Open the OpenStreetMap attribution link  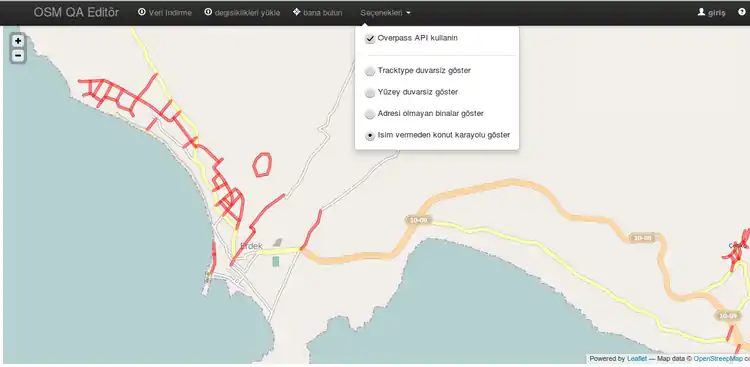click(x=718, y=358)
